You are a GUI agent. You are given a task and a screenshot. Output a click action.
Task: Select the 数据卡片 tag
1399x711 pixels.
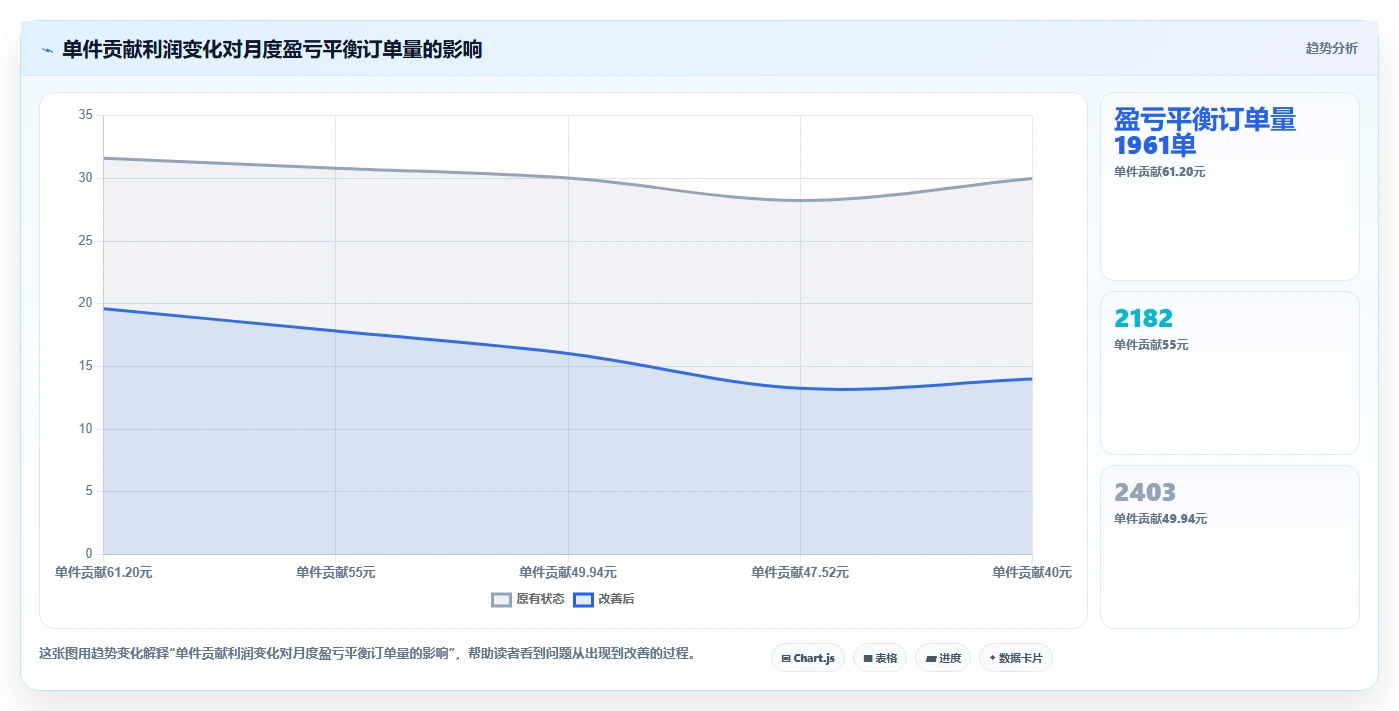click(1016, 658)
